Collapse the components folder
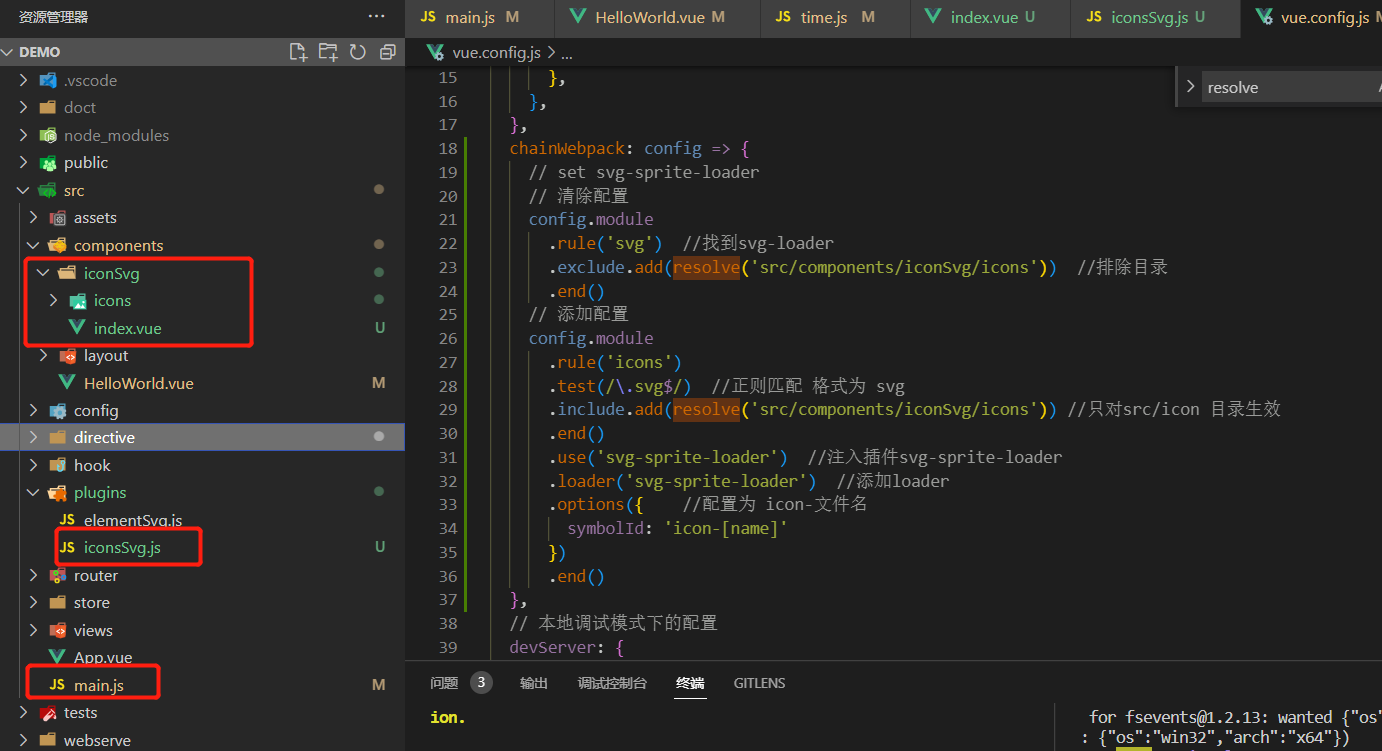Image resolution: width=1382 pixels, height=751 pixels. (33, 245)
